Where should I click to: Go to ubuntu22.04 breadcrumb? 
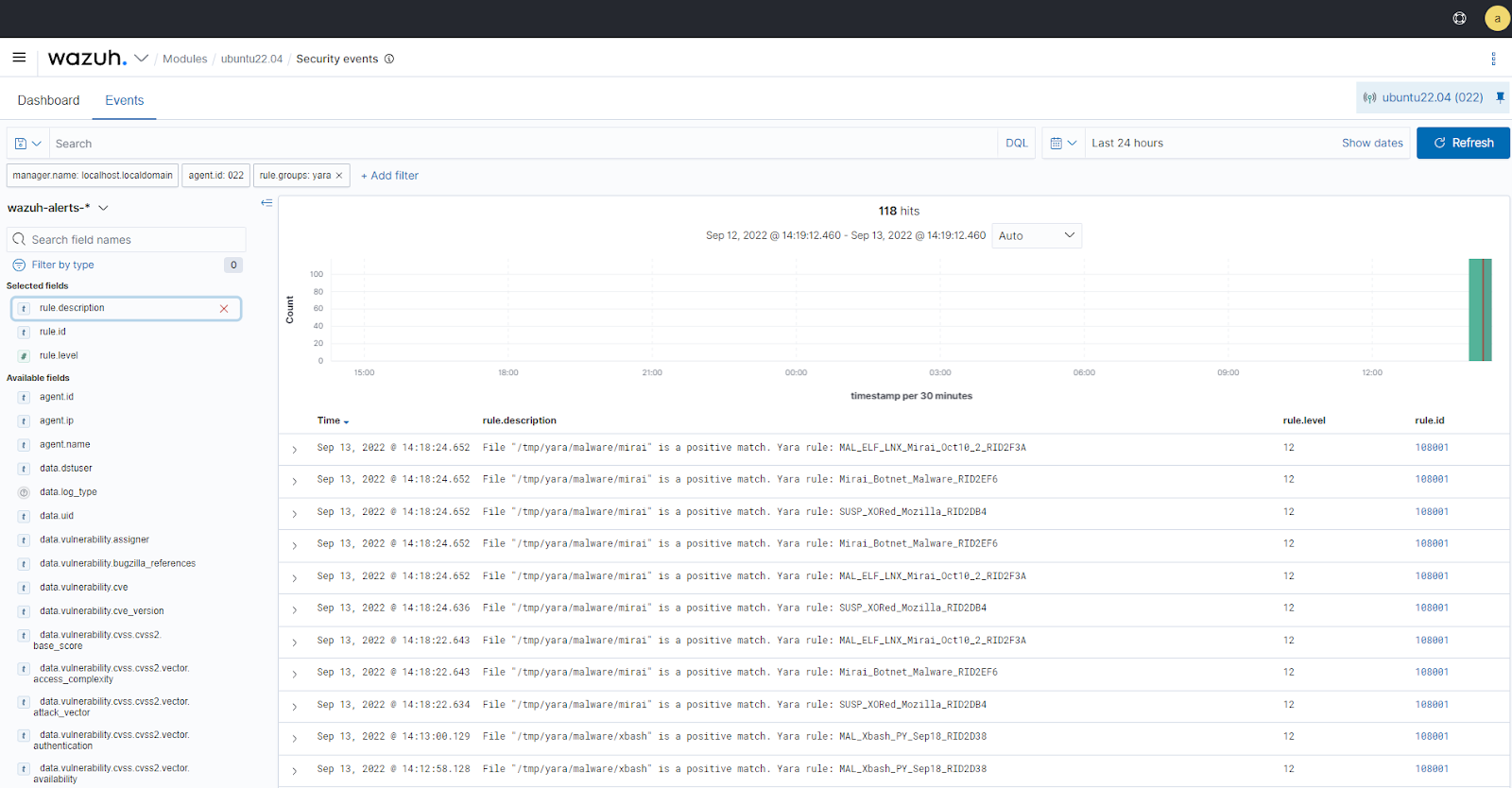(251, 59)
